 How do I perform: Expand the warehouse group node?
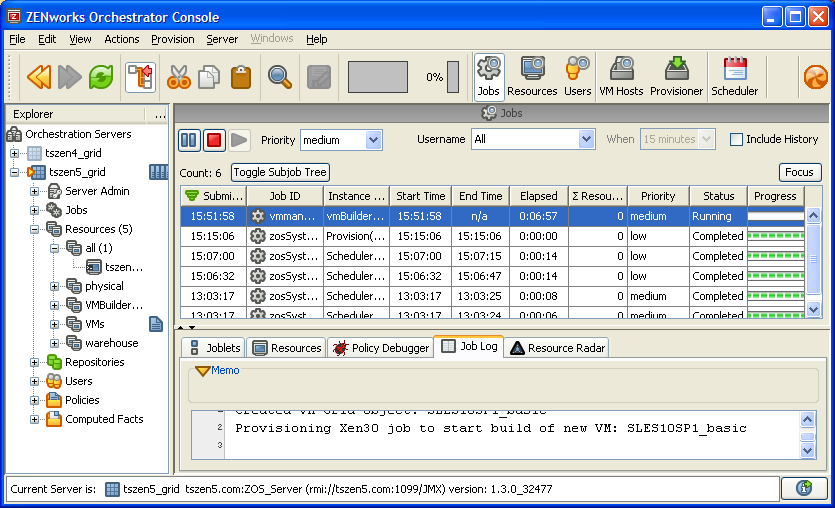click(x=54, y=343)
